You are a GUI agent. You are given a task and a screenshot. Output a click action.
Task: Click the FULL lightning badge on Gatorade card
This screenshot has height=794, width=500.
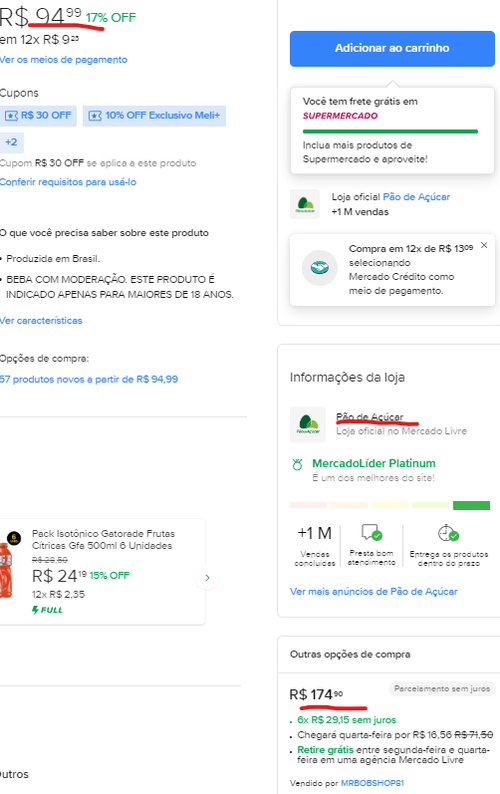coord(47,610)
